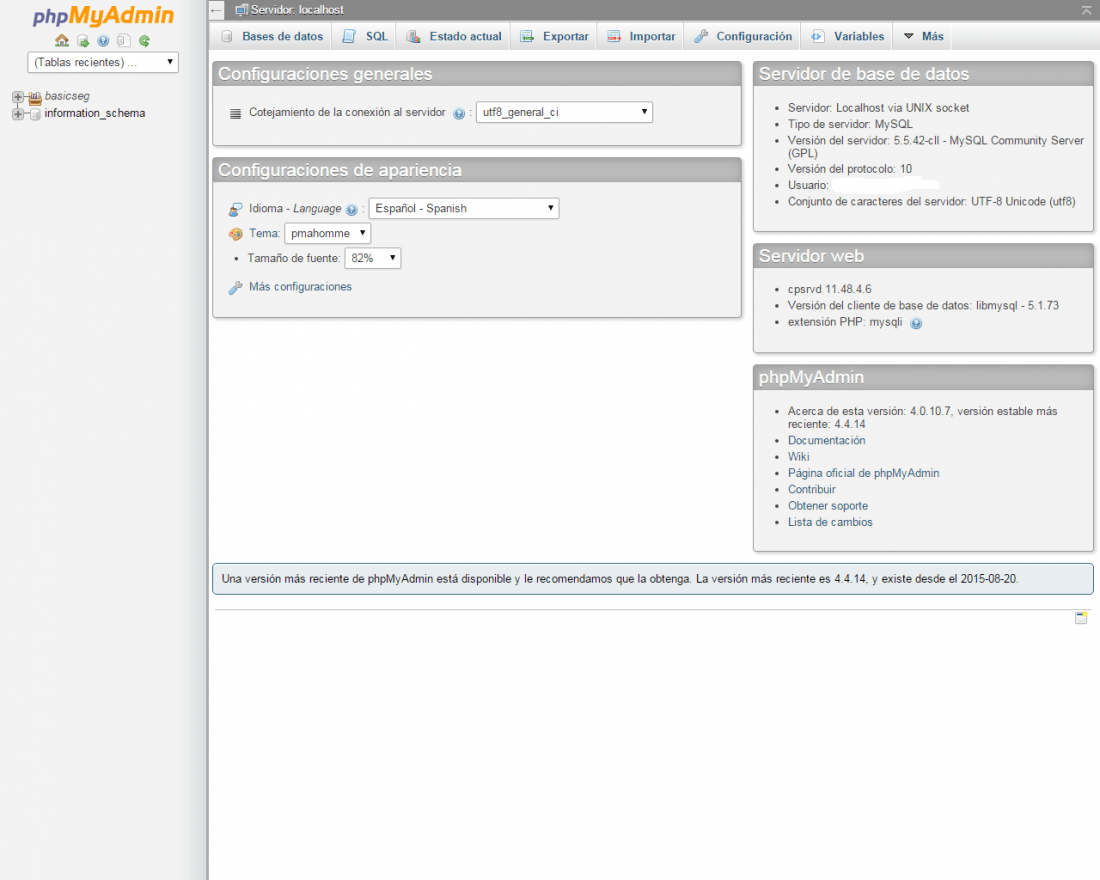
Task: Click the collapse-top arrow at header right
Action: click(1086, 10)
